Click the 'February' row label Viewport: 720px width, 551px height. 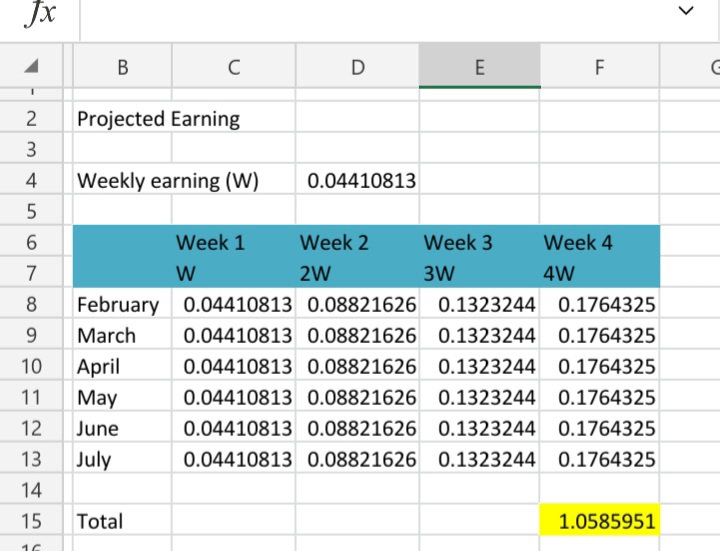[x=122, y=304]
